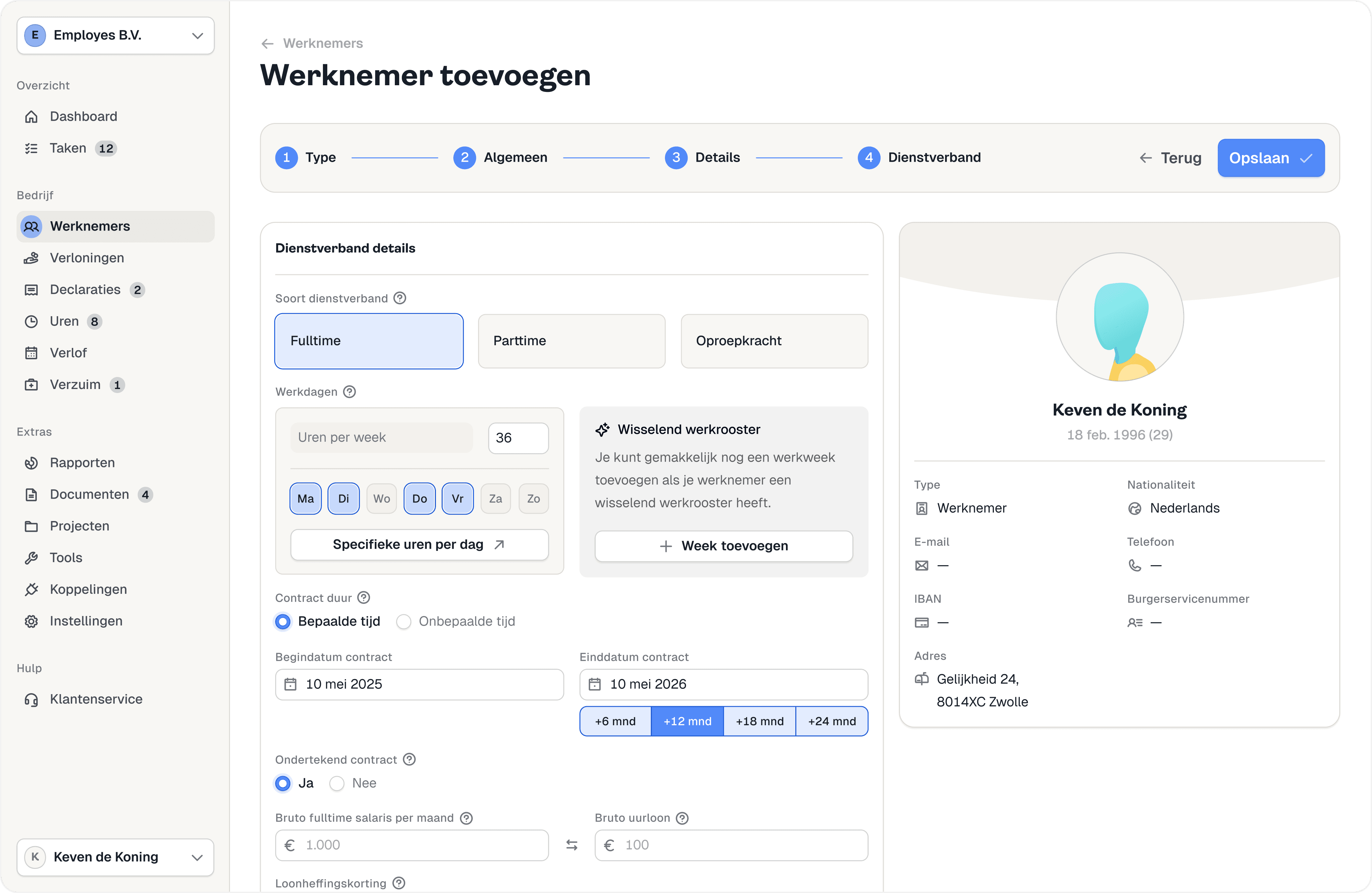Toggle the Wo workday button
The image size is (1372, 893).
[381, 498]
